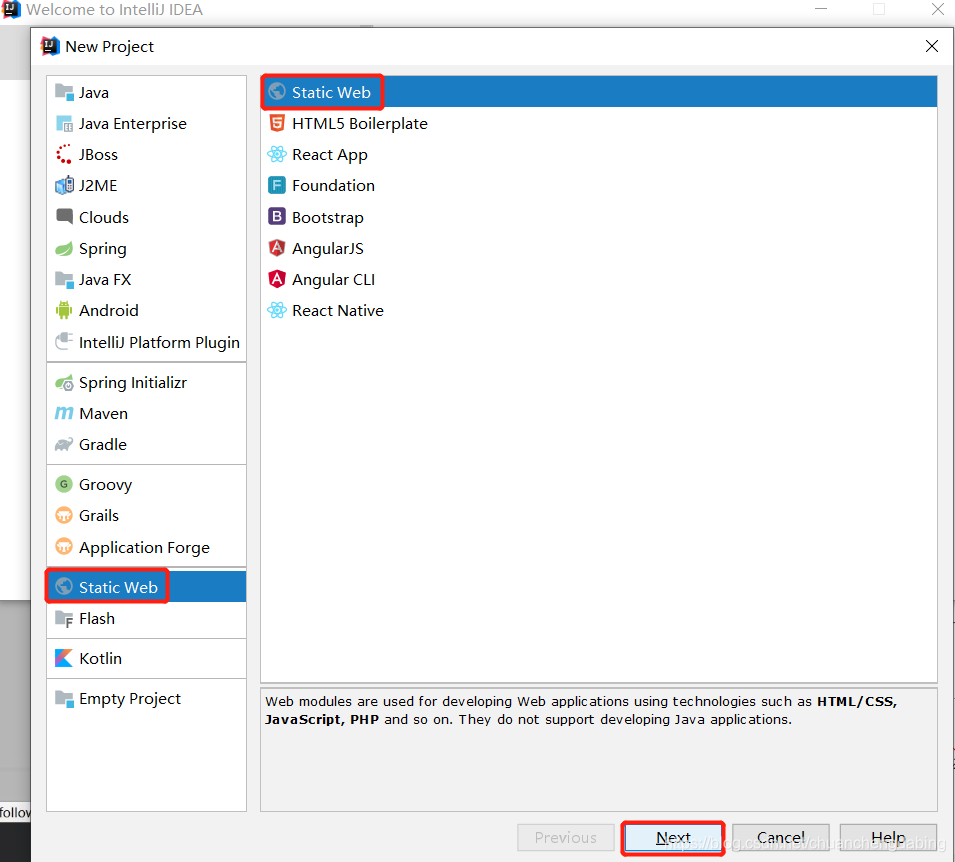
Task: Click the Previous button
Action: [x=566, y=838]
